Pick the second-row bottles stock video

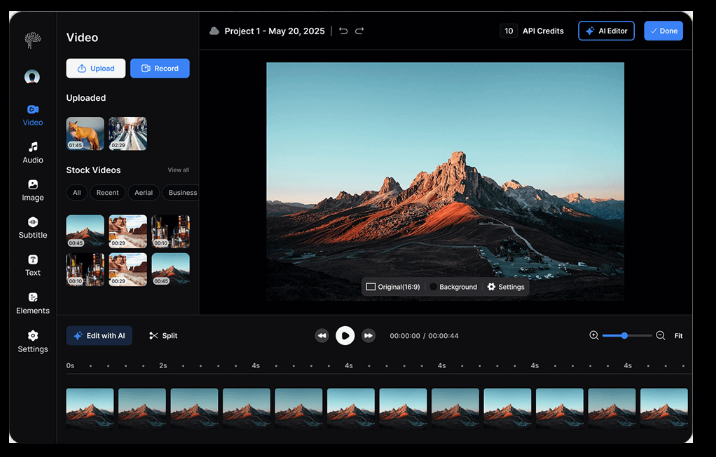pyautogui.click(x=85, y=269)
